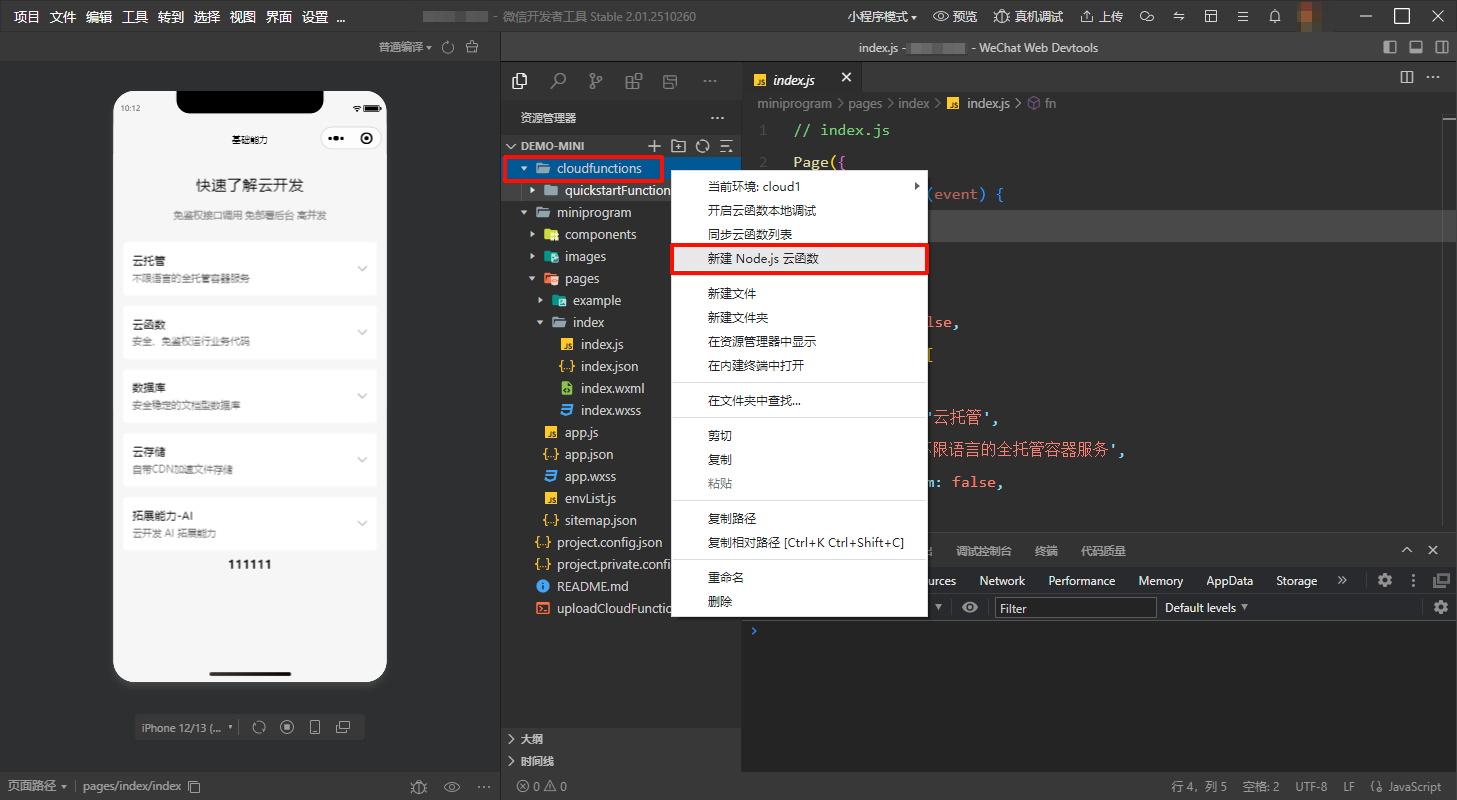Toggle the live expression eye in console
Viewport: 1457px width, 800px height.
click(970, 608)
